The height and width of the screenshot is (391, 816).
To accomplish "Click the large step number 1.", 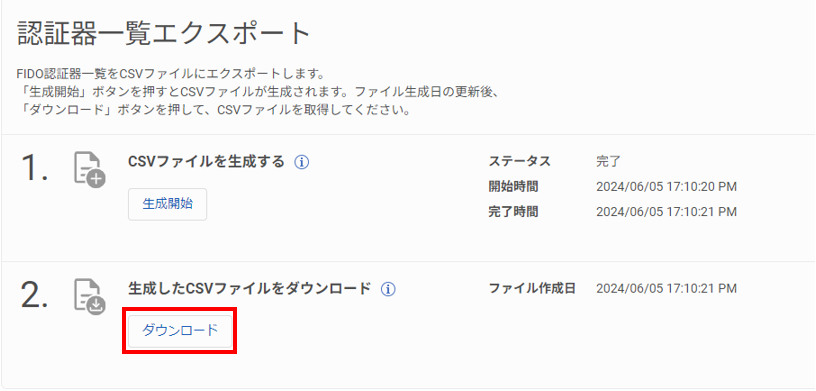I will coord(35,168).
